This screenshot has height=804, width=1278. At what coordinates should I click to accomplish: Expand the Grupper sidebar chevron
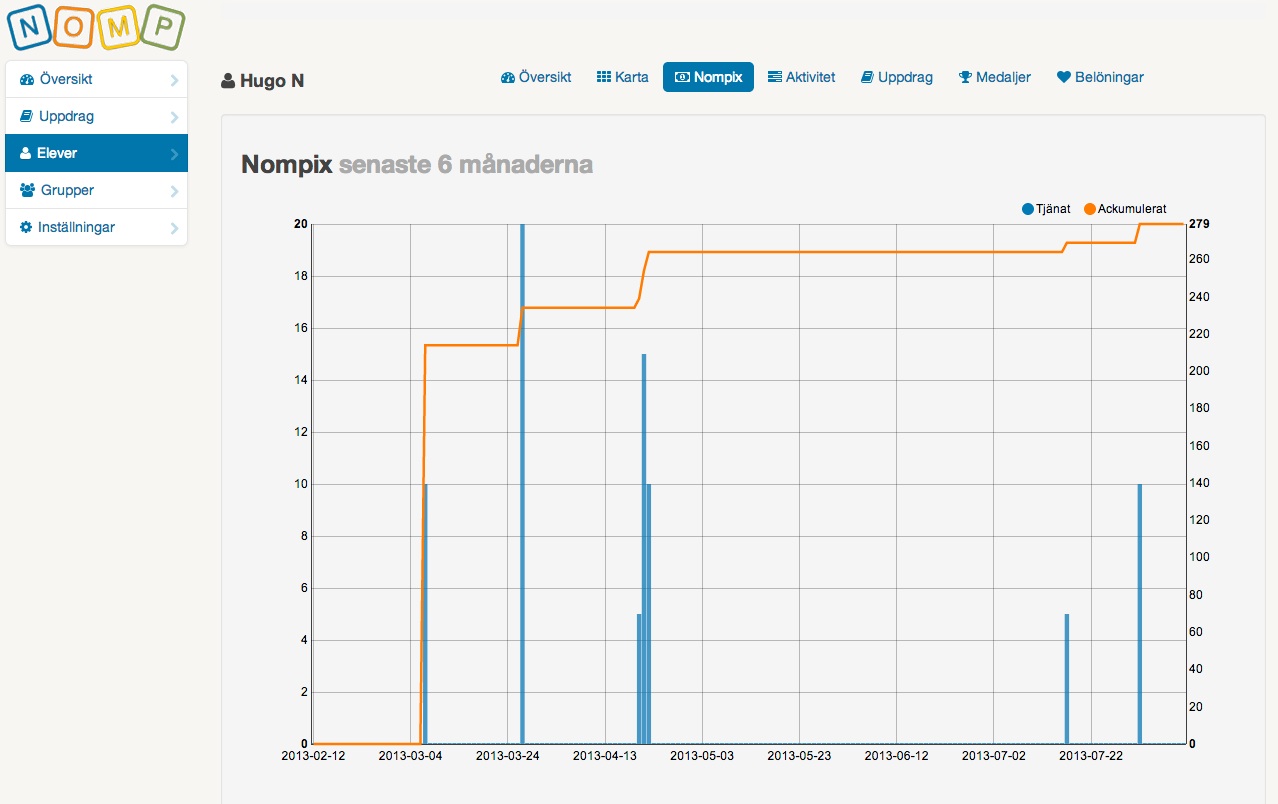177,190
